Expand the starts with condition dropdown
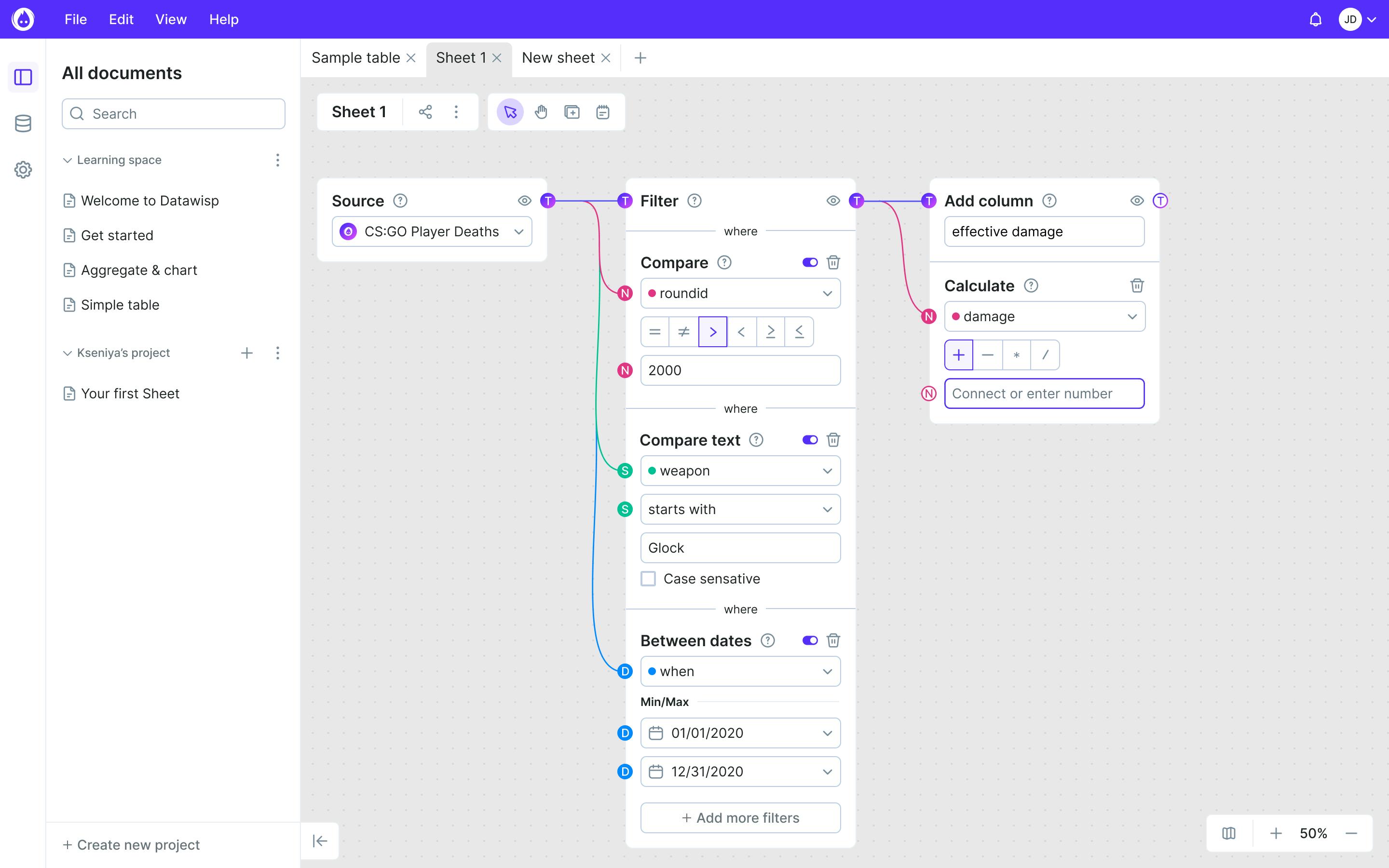 (740, 509)
